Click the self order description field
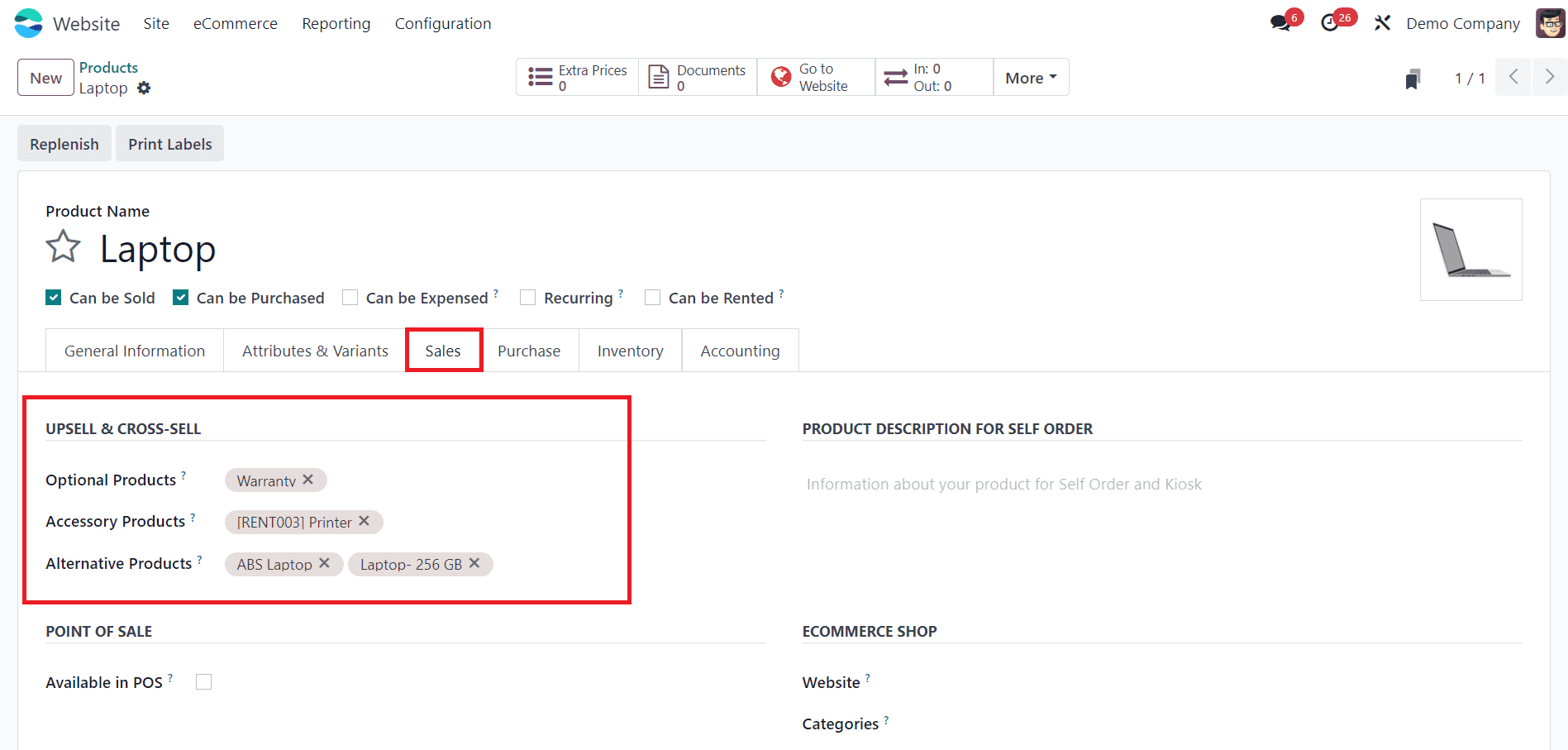This screenshot has width=1568, height=750. pos(1162,484)
